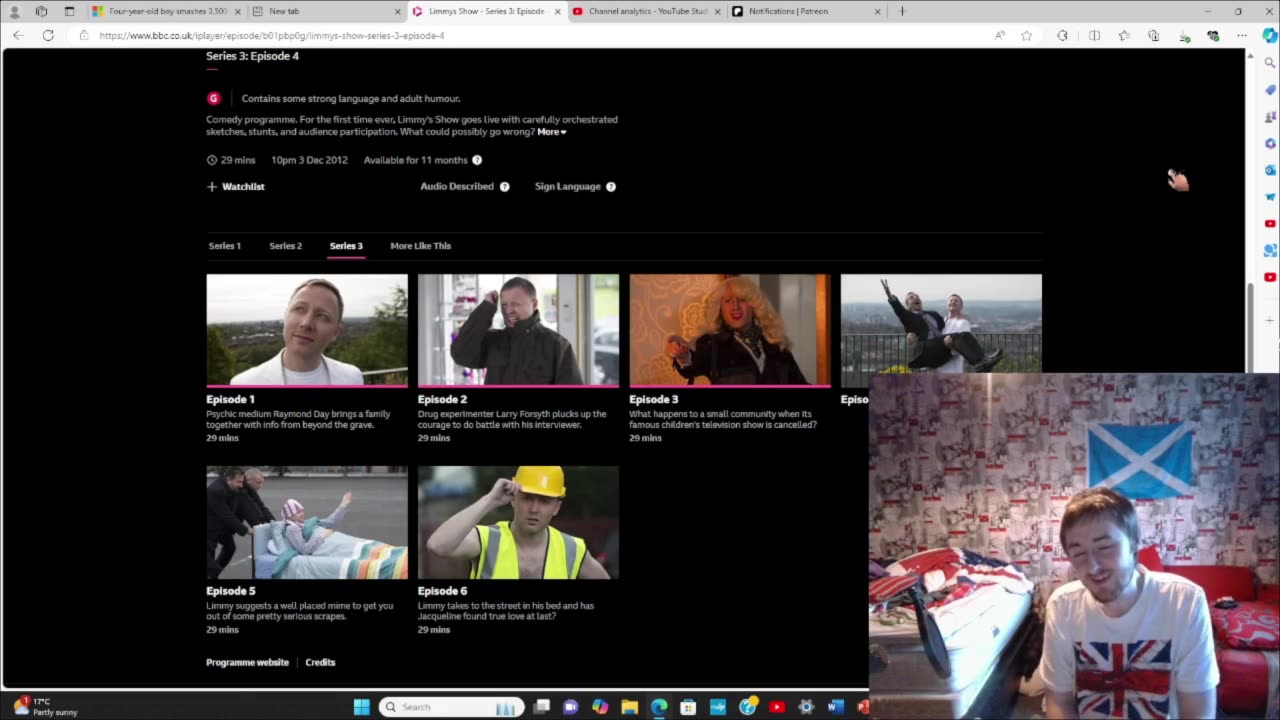Open the Episode 5 title link

click(x=230, y=591)
